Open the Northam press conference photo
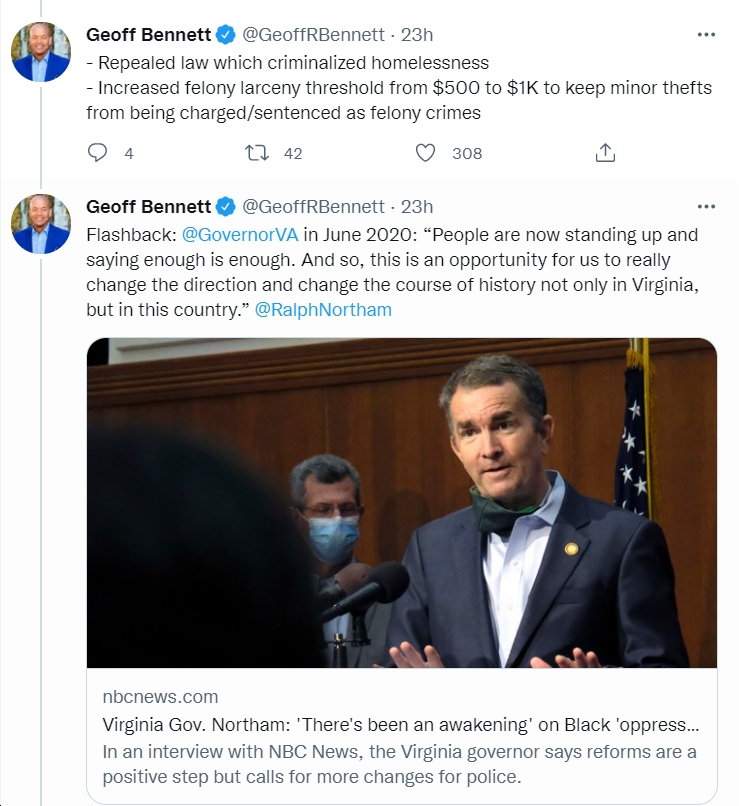Screen dimensions: 739x806 point(402,503)
